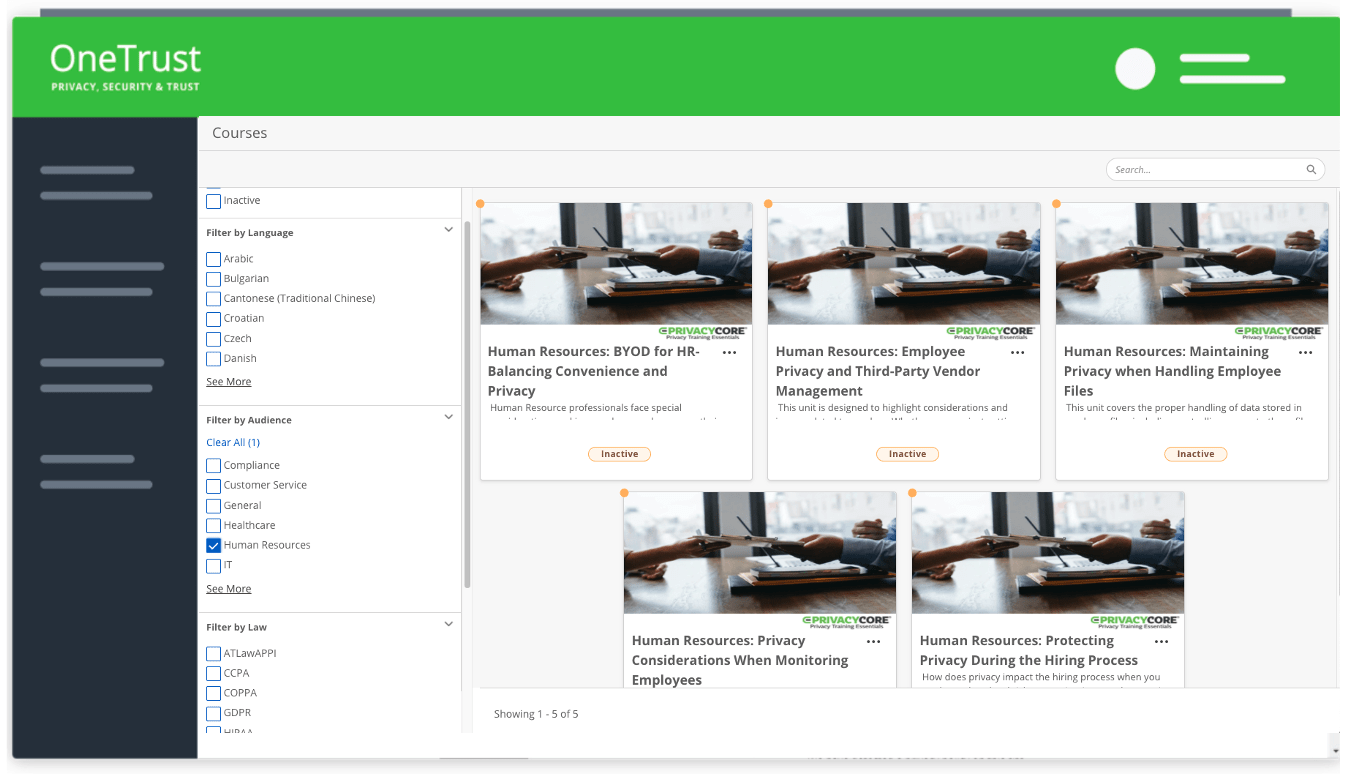1353x778 pixels.
Task: Enable the Croatian language filter
Action: tap(213, 319)
